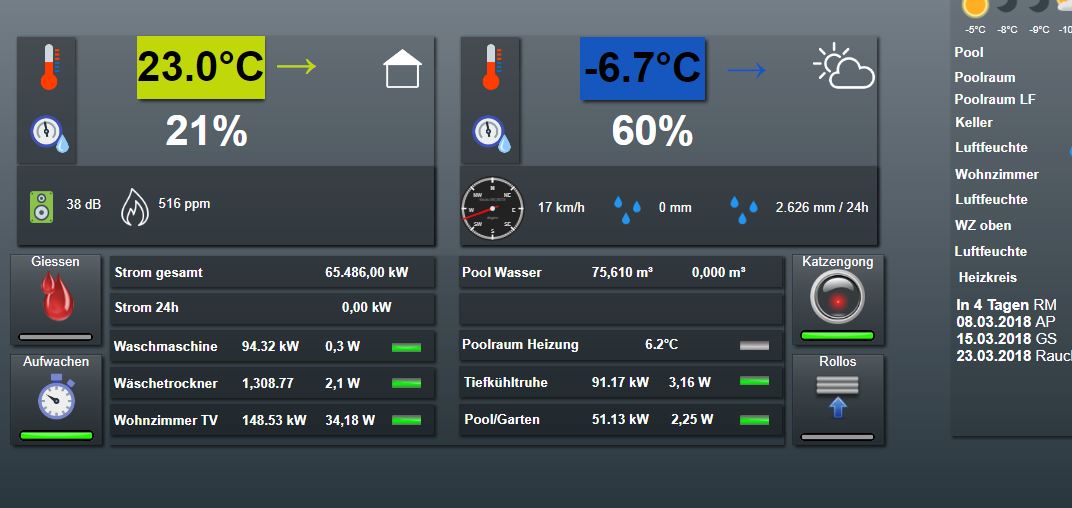Toggle the Tiefkühltruhe green power switch

pyautogui.click(x=754, y=382)
